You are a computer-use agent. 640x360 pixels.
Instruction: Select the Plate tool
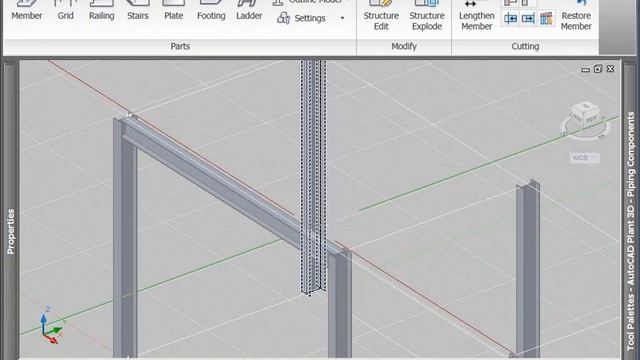click(x=173, y=11)
